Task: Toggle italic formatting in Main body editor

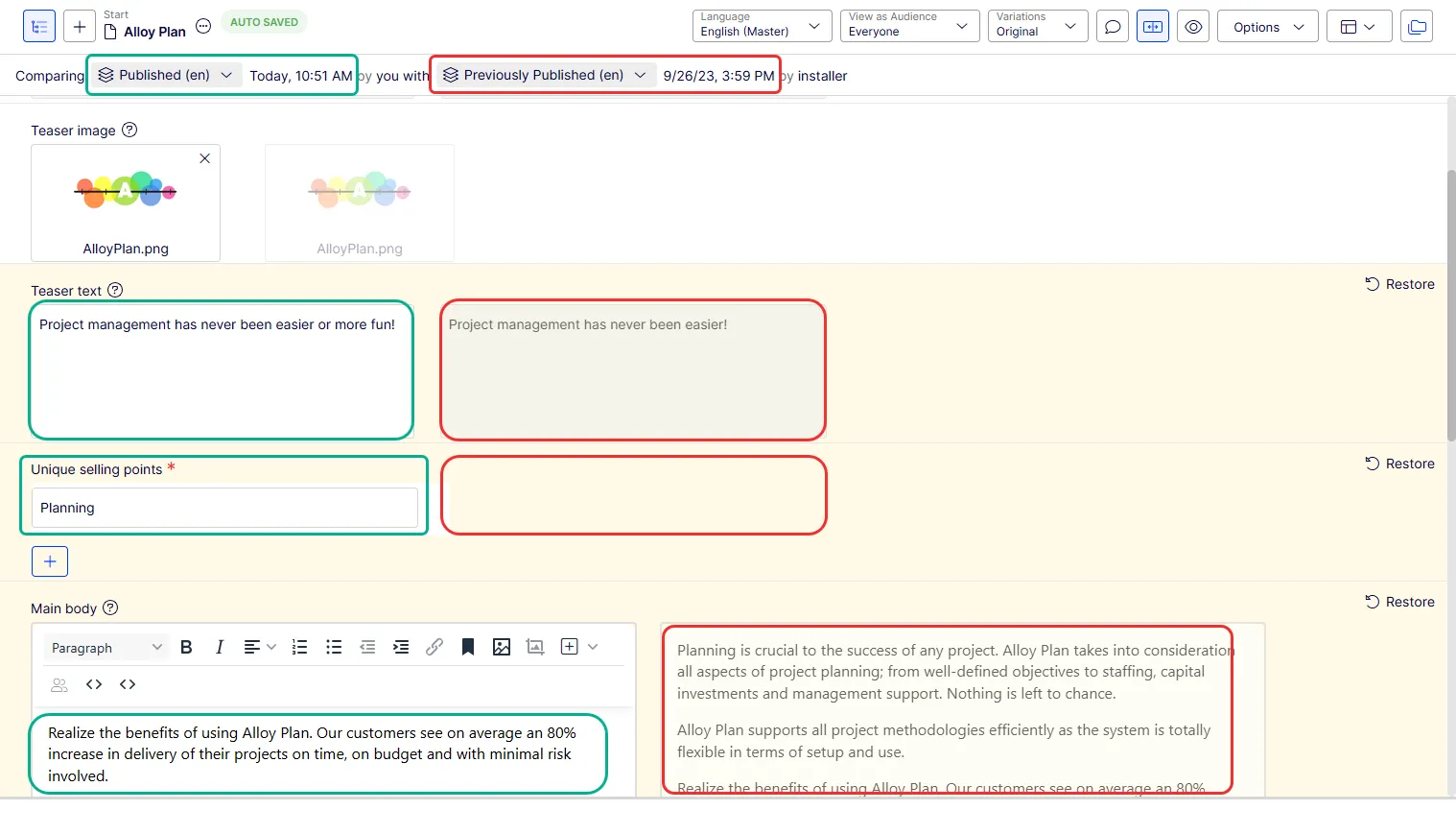Action: (x=220, y=647)
